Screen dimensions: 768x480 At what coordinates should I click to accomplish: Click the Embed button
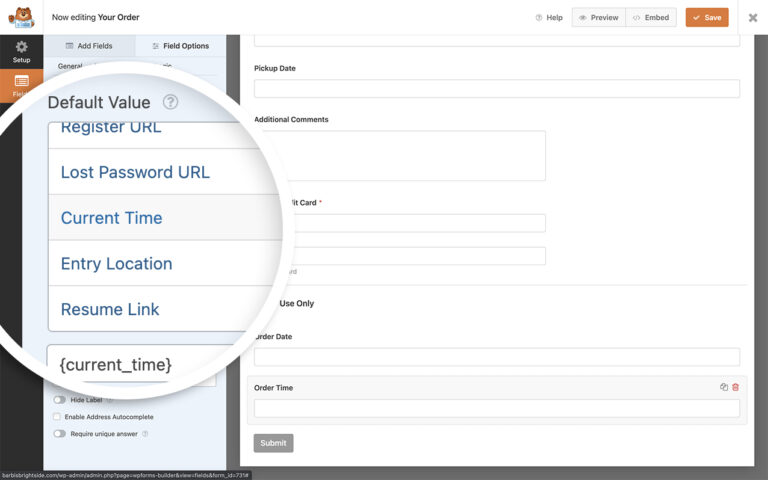651,18
